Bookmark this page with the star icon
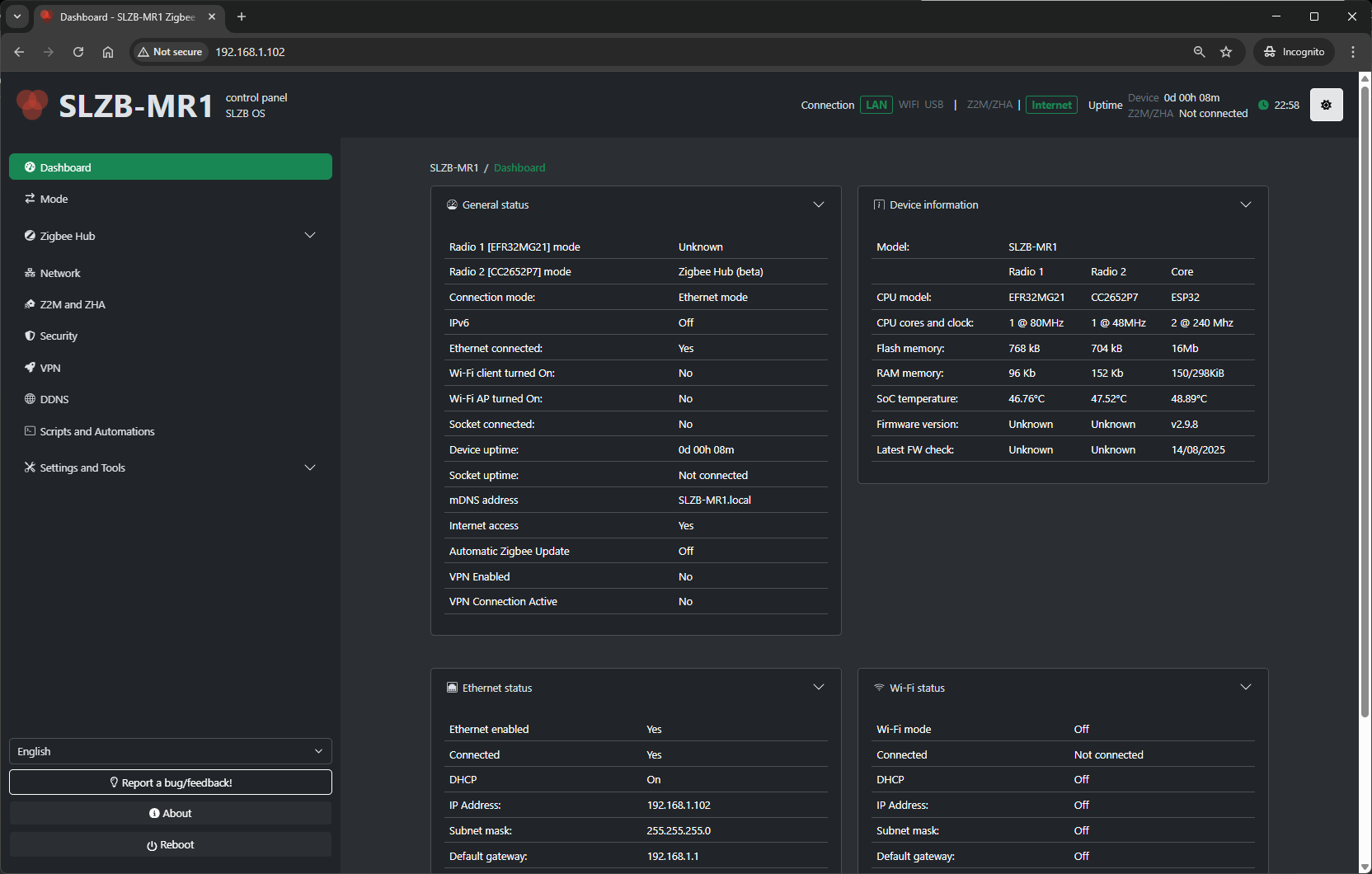This screenshot has height=874, width=1372. (1226, 52)
